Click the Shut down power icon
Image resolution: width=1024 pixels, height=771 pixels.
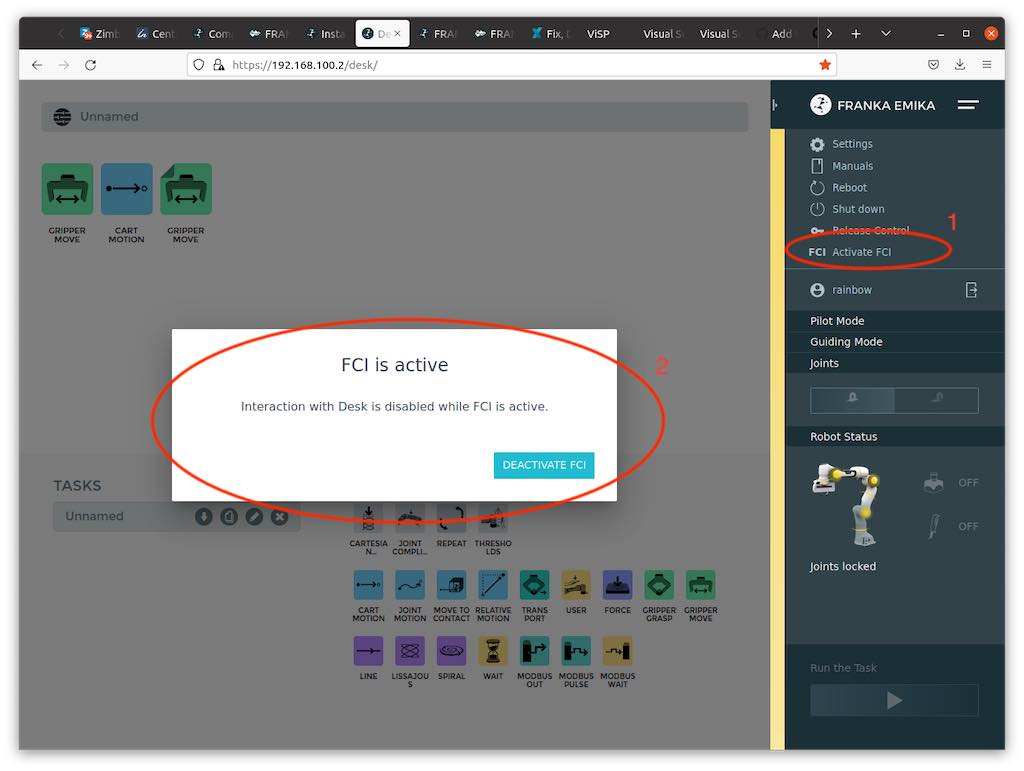click(817, 209)
